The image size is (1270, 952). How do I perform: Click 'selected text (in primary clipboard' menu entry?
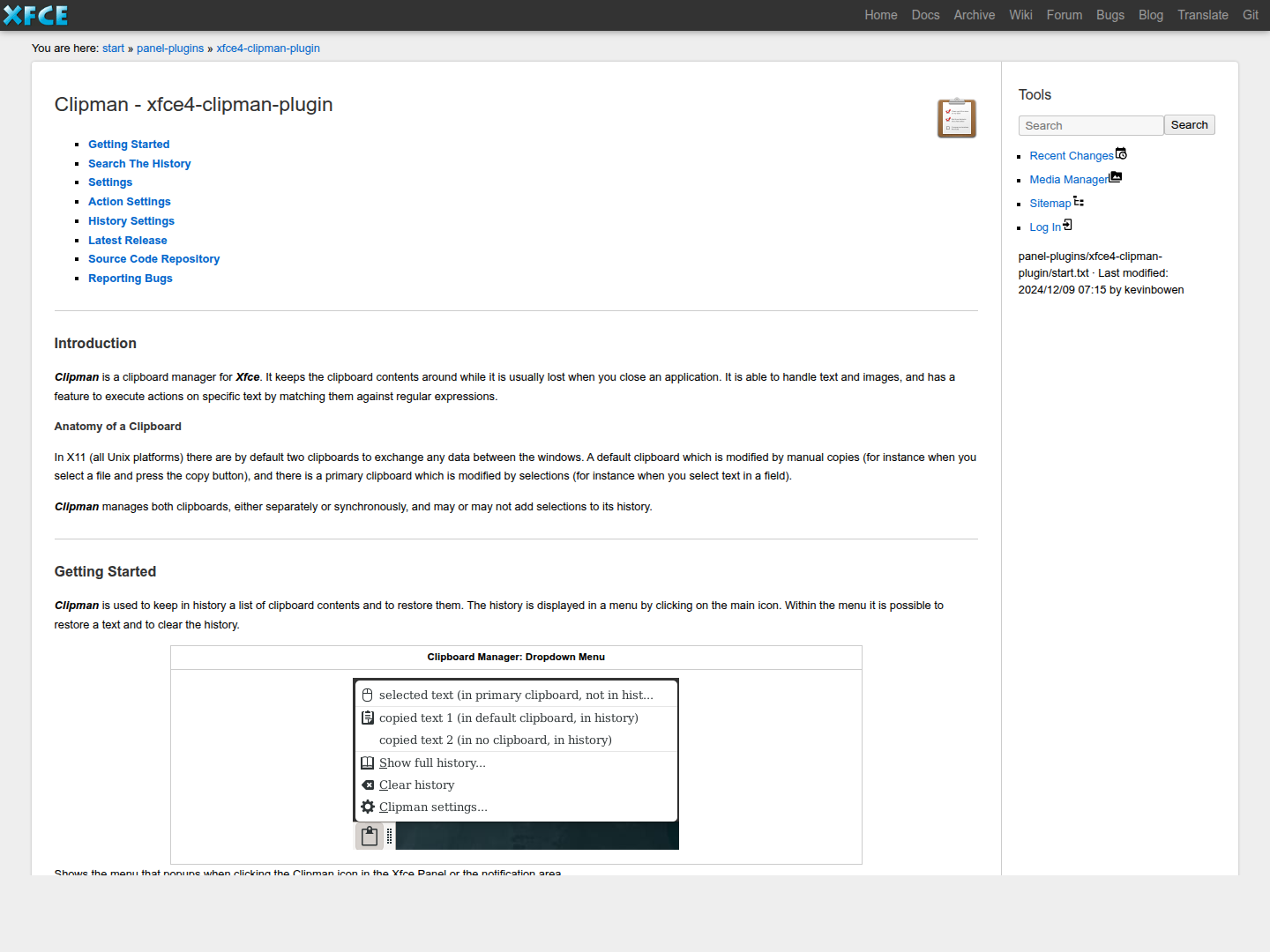[516, 695]
